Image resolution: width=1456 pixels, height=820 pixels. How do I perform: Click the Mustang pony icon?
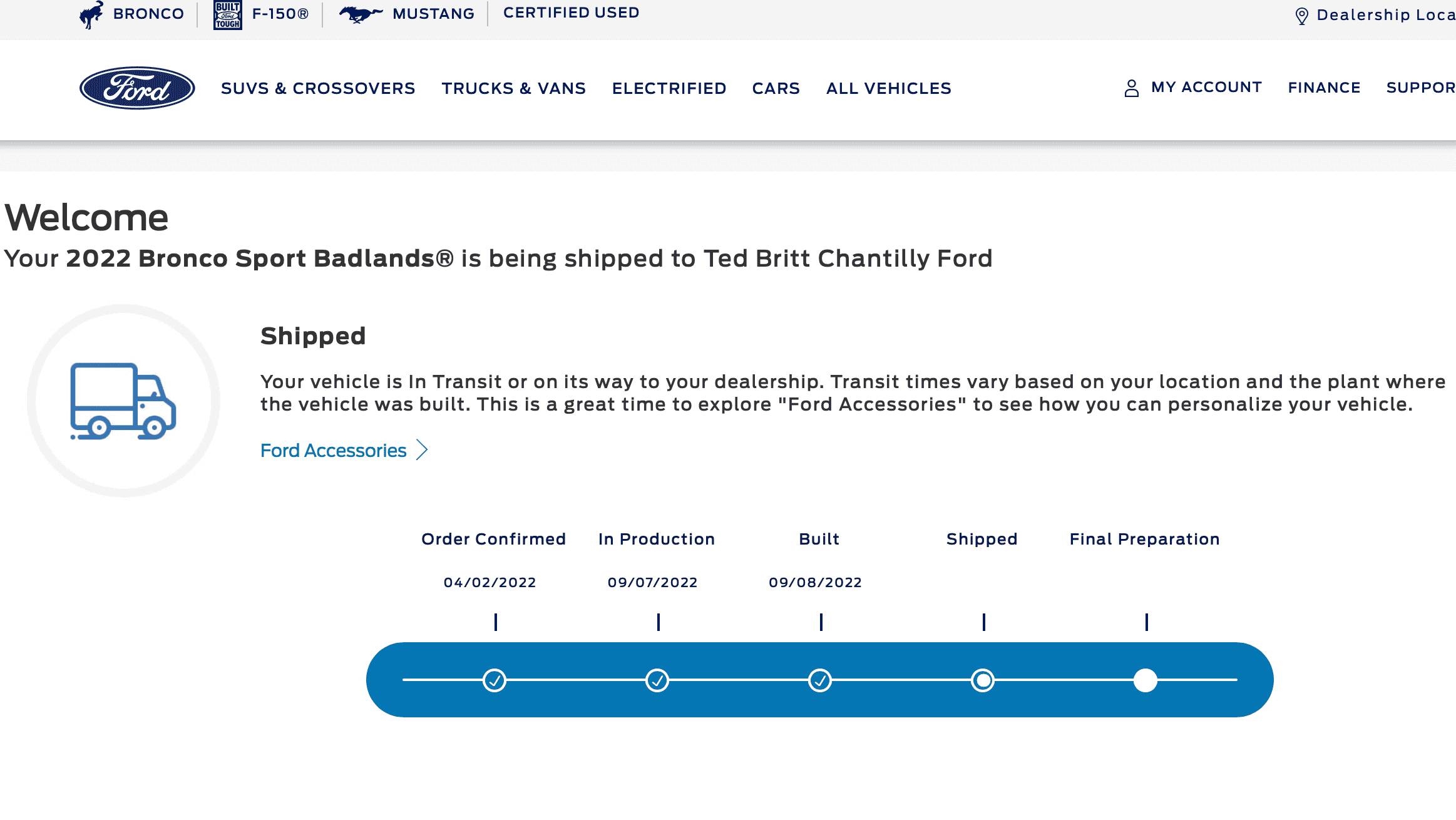point(360,13)
